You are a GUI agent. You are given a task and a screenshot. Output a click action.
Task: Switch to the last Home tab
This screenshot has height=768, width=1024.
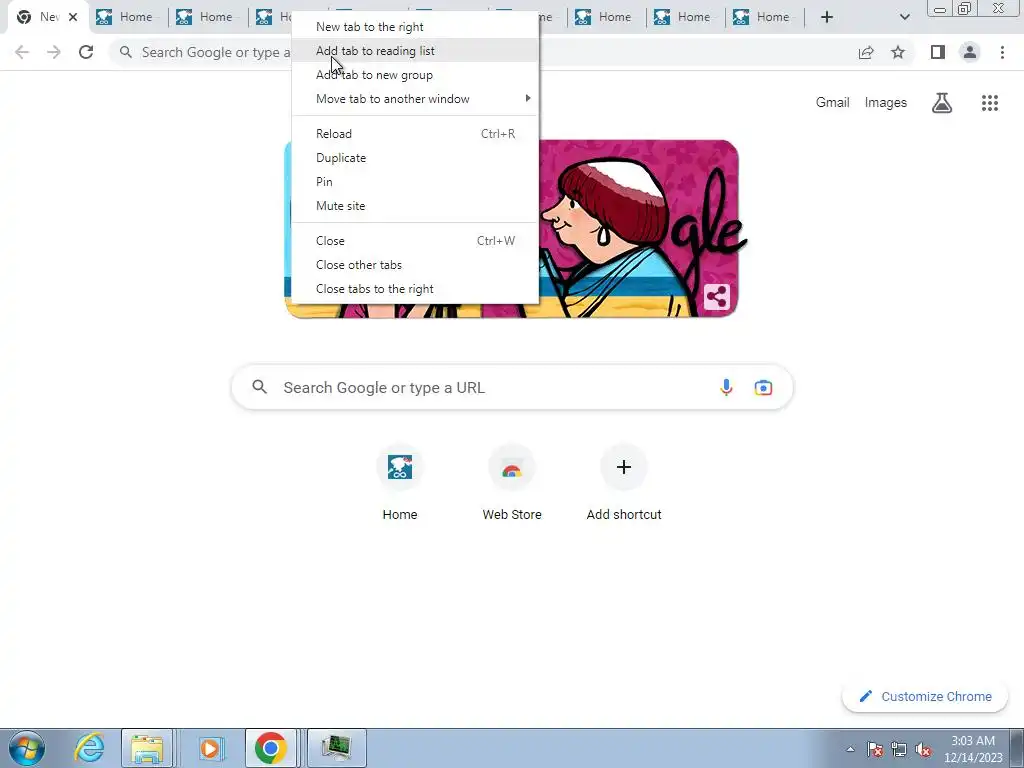(764, 17)
